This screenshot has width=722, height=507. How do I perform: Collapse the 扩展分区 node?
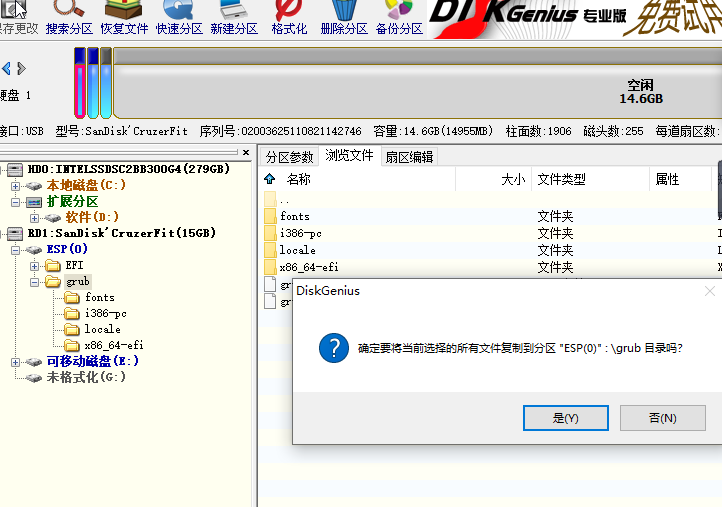[16, 202]
